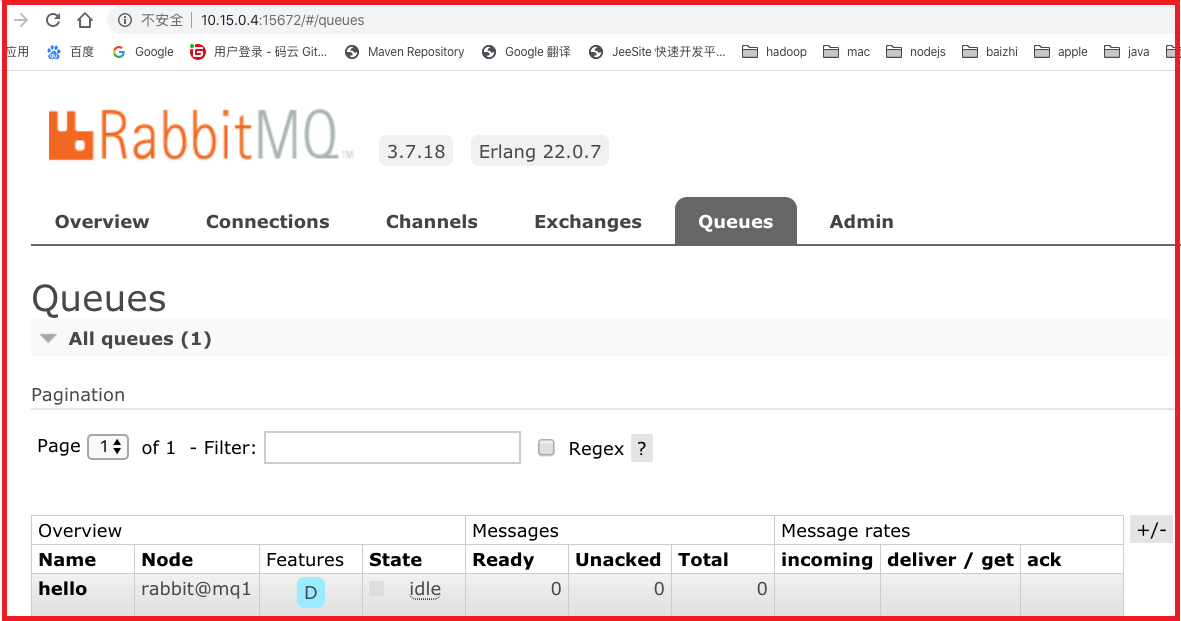Click the durable D feature badge
The width and height of the screenshot is (1181, 621).
(310, 592)
